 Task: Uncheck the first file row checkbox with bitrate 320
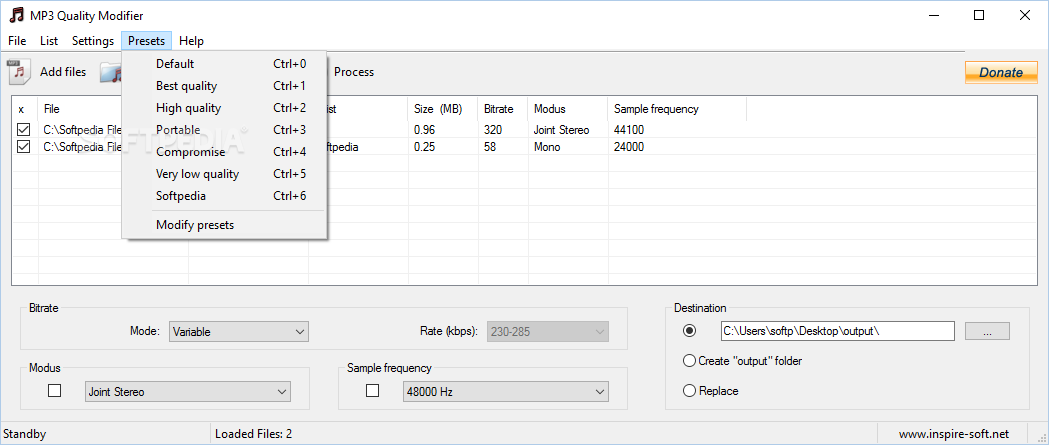(23, 130)
